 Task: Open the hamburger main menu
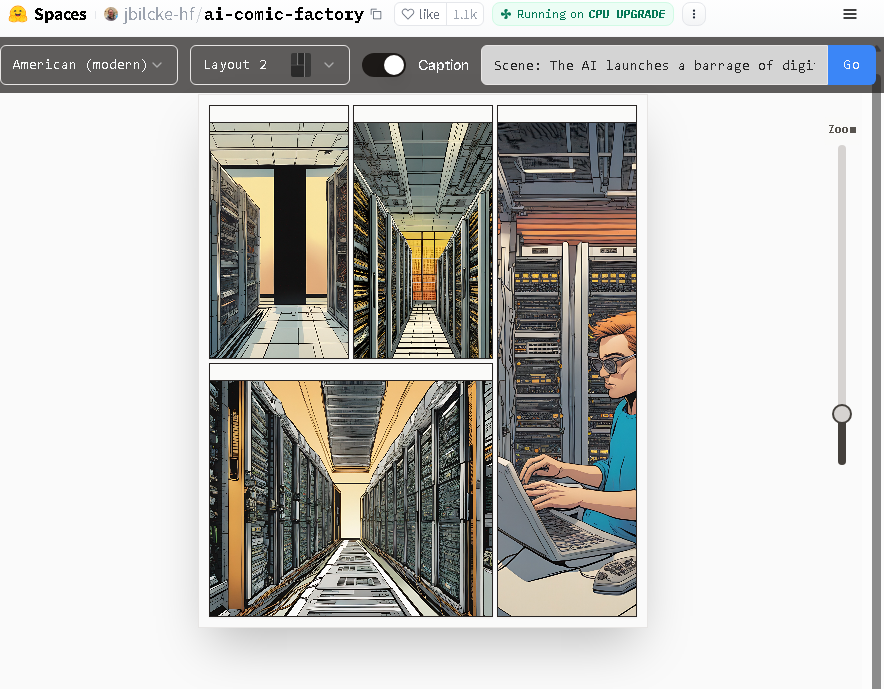point(850,14)
